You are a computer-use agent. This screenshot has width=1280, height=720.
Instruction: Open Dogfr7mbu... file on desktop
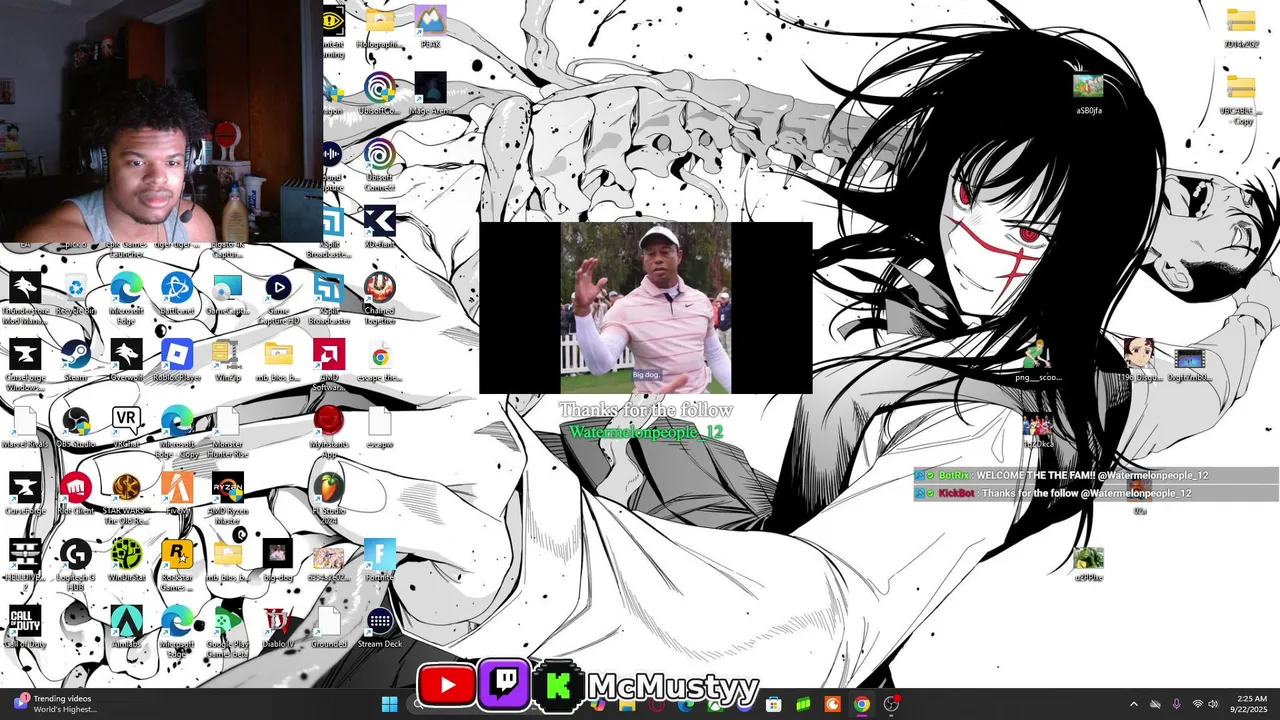(x=1189, y=361)
